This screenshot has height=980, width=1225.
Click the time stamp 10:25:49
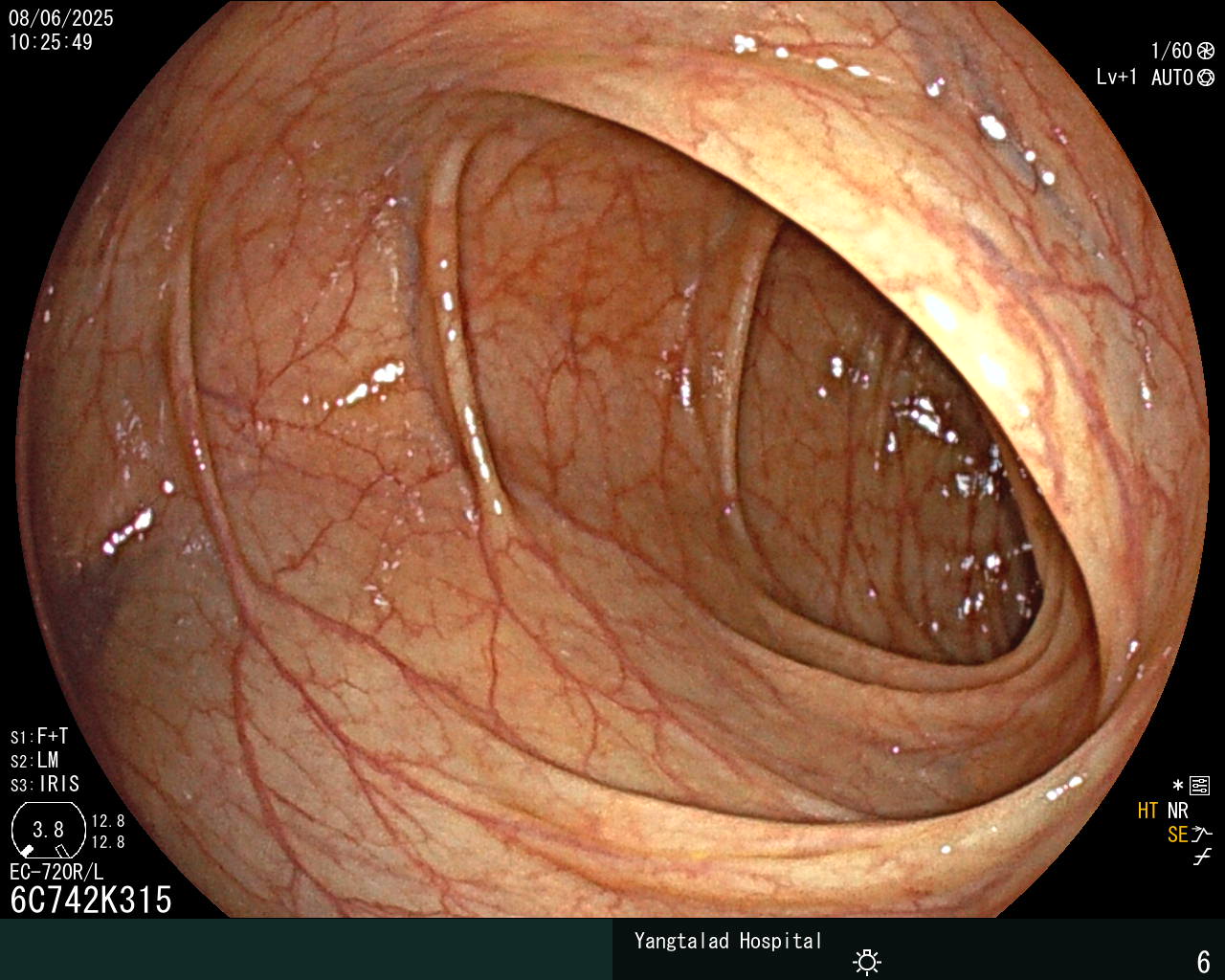click(x=51, y=42)
